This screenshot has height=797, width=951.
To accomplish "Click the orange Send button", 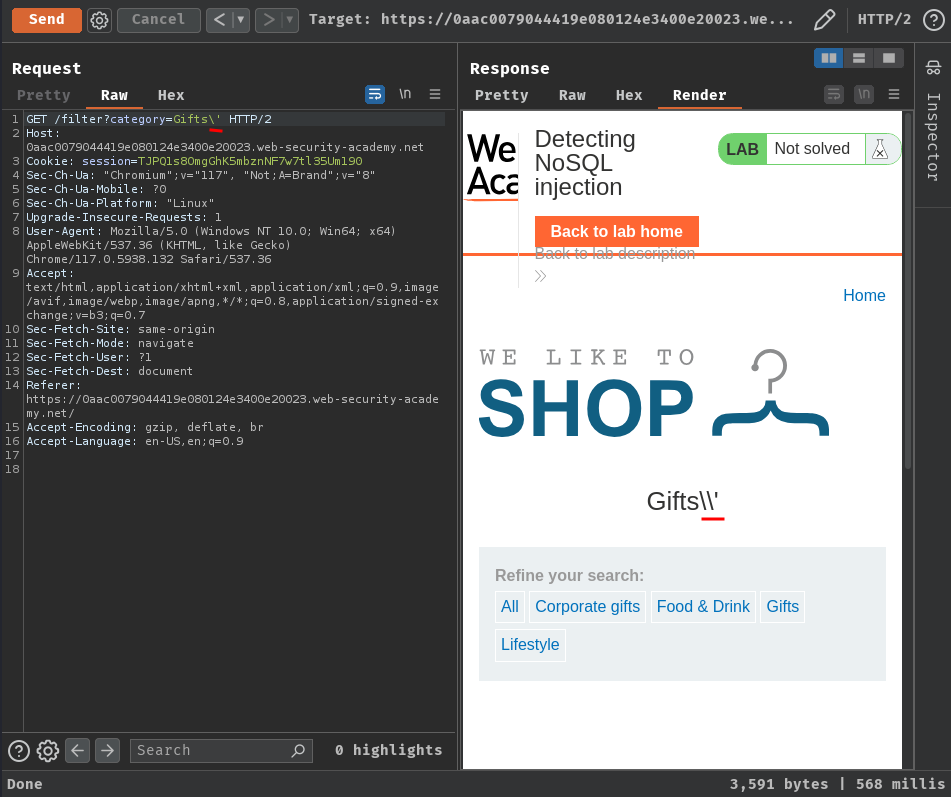I will tap(47, 20).
